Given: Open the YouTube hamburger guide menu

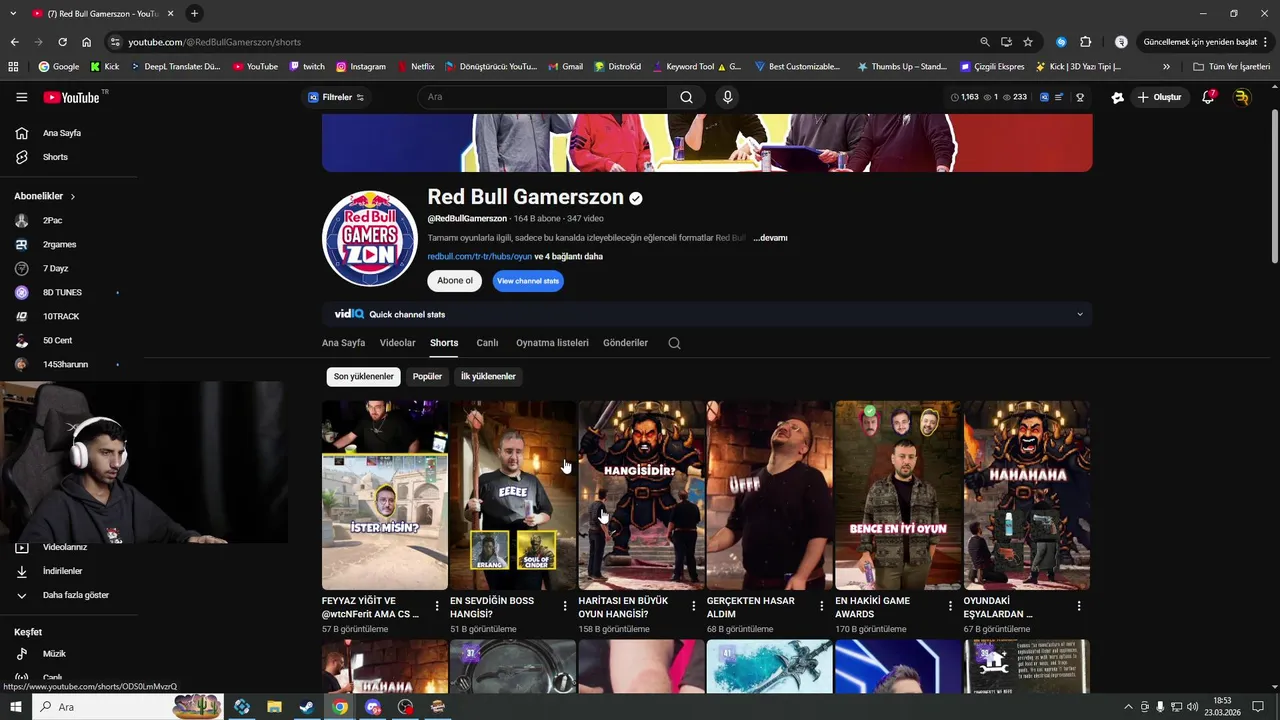Looking at the screenshot, I should click(x=21, y=97).
